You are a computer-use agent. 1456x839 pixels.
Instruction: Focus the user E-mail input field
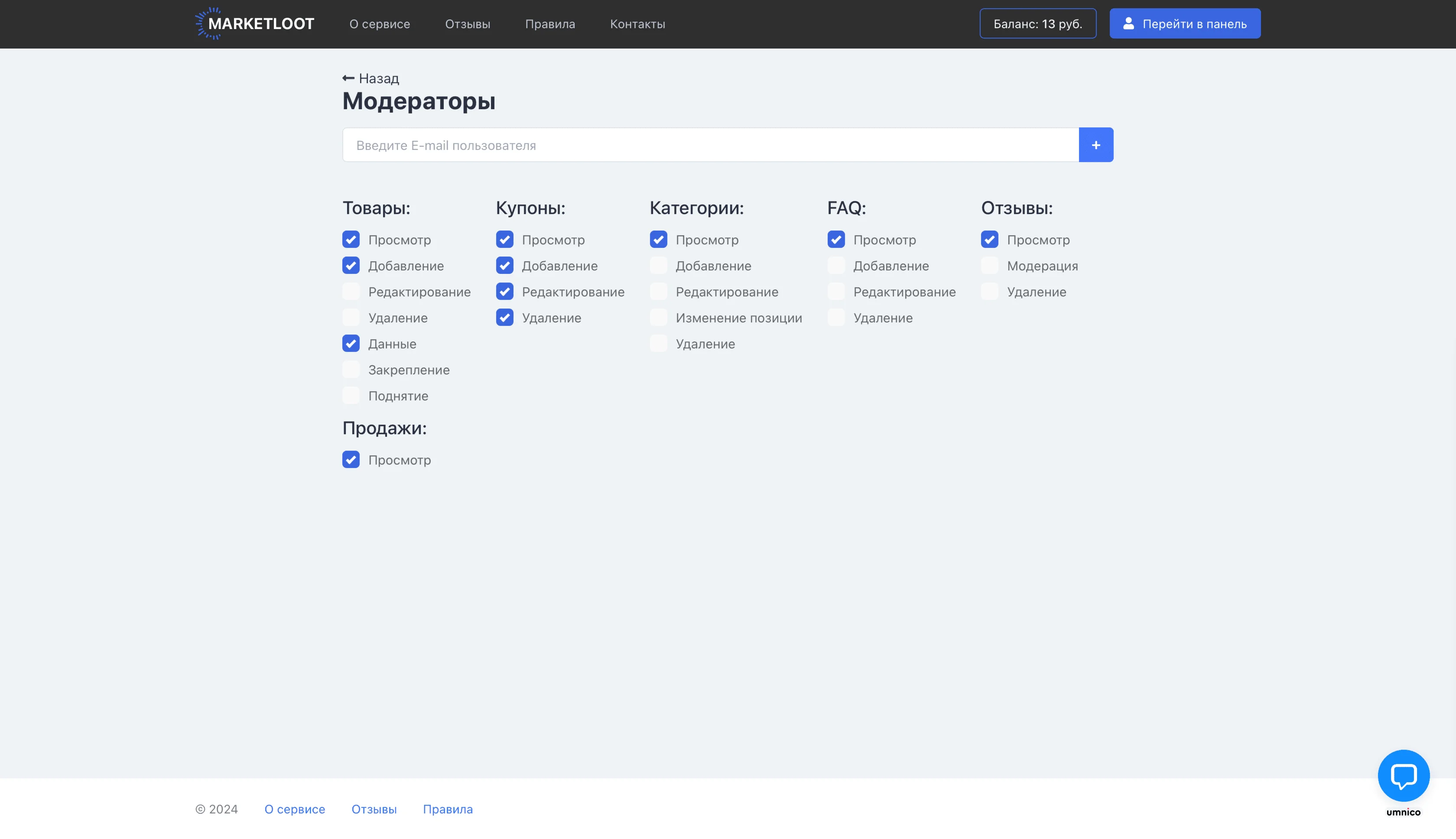[x=710, y=145]
